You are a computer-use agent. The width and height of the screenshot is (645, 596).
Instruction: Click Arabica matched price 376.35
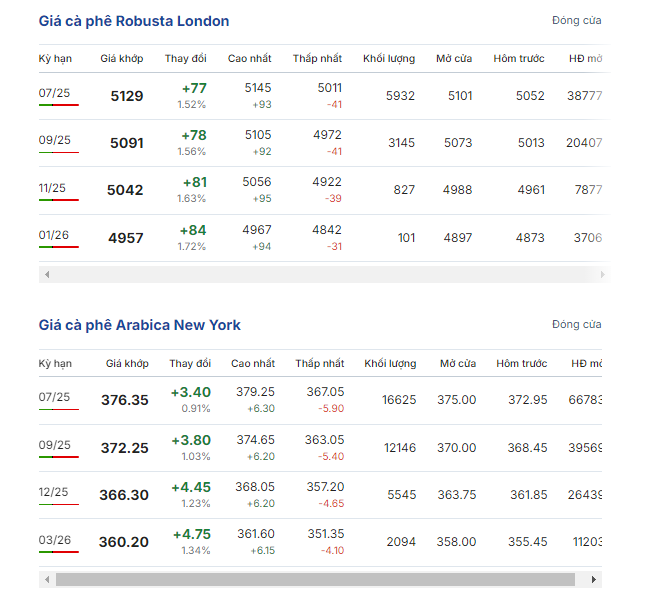coord(125,400)
